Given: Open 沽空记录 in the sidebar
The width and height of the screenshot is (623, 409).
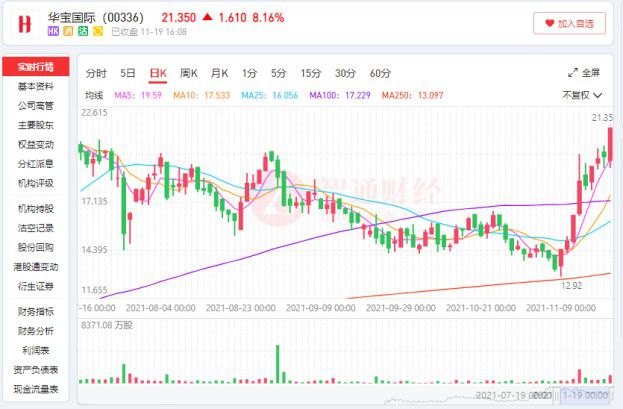Looking at the screenshot, I should pyautogui.click(x=36, y=228).
